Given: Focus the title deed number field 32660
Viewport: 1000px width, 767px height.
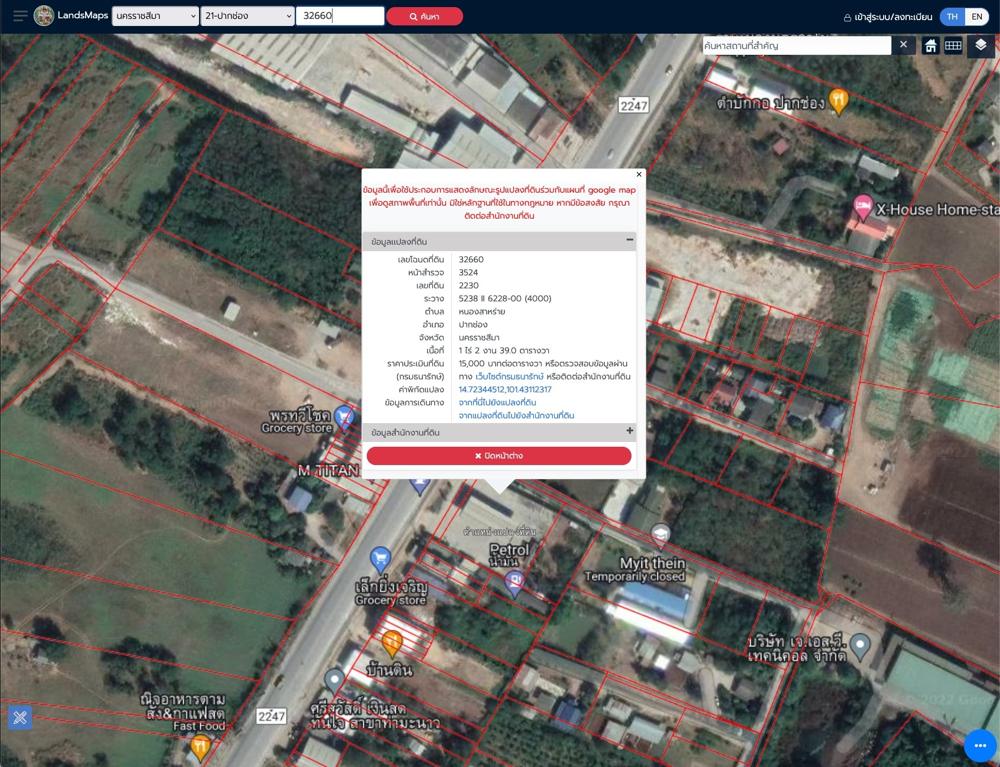Looking at the screenshot, I should 340,16.
